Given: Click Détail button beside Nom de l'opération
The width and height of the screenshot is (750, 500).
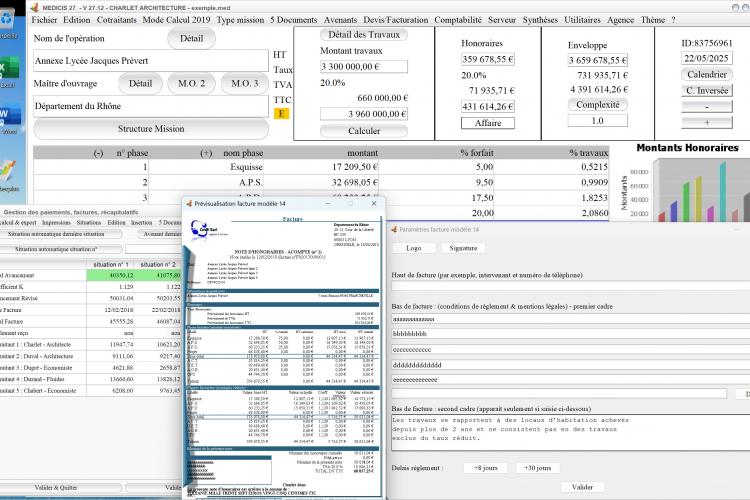Looking at the screenshot, I should [191, 38].
